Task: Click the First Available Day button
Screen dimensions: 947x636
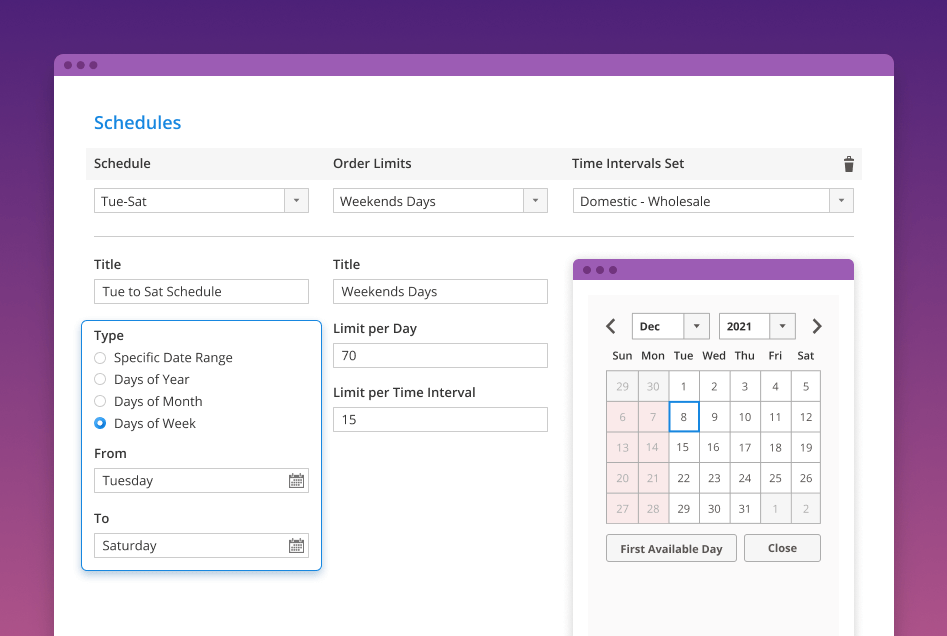Action: tap(671, 549)
